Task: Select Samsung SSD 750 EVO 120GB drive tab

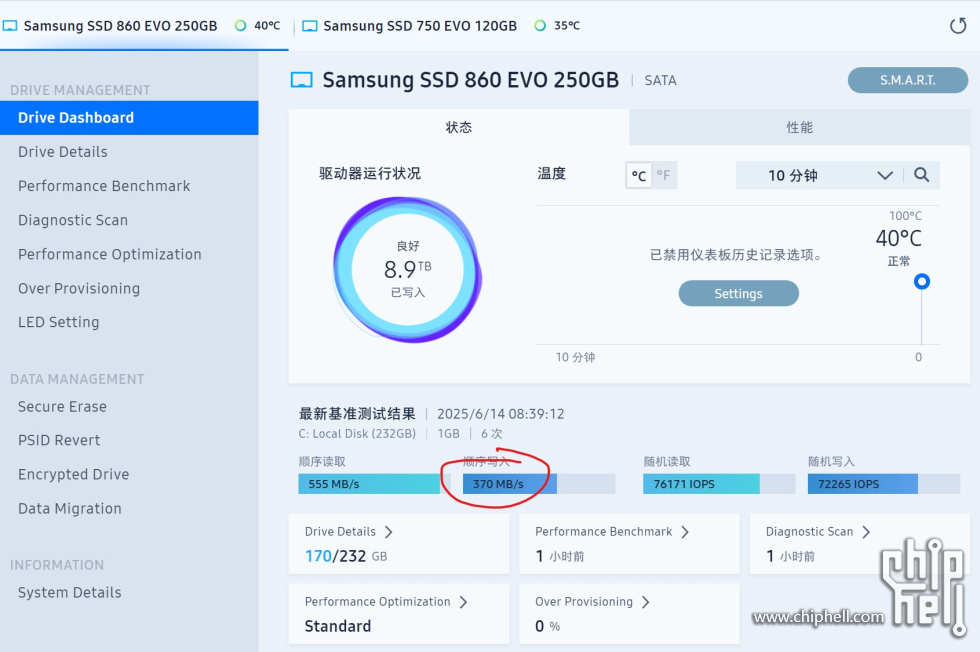Action: pyautogui.click(x=441, y=26)
